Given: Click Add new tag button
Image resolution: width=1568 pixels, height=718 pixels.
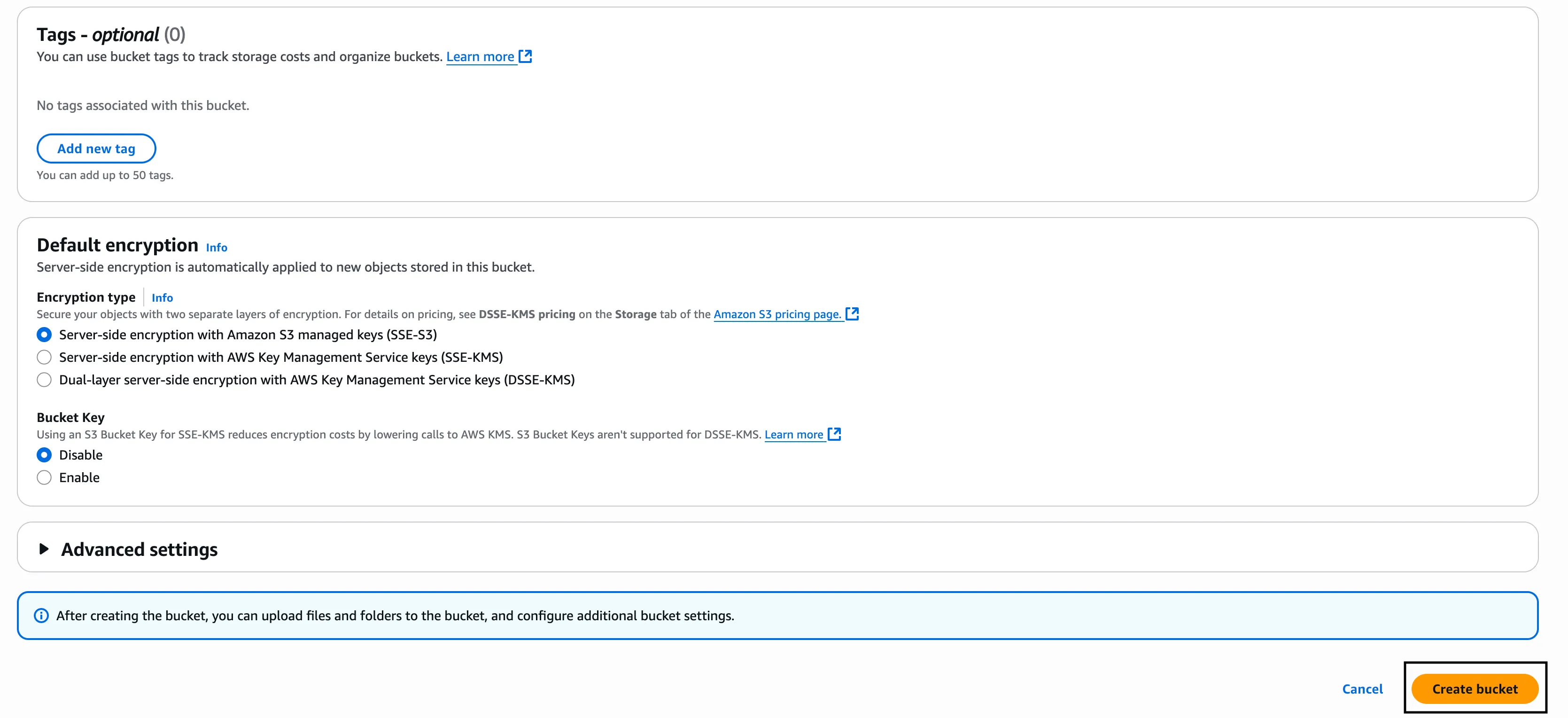Looking at the screenshot, I should click(96, 148).
